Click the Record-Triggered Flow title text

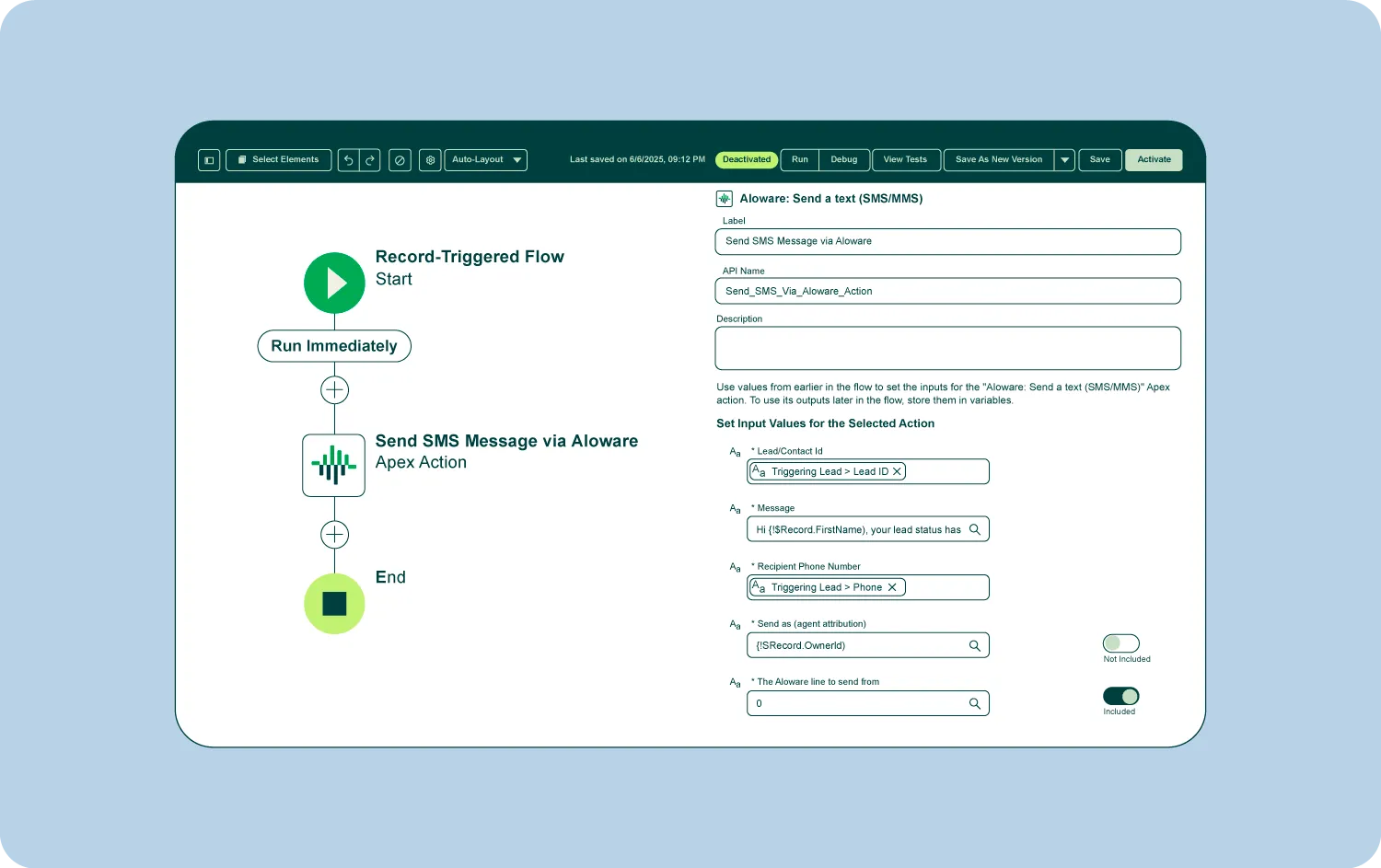point(470,257)
